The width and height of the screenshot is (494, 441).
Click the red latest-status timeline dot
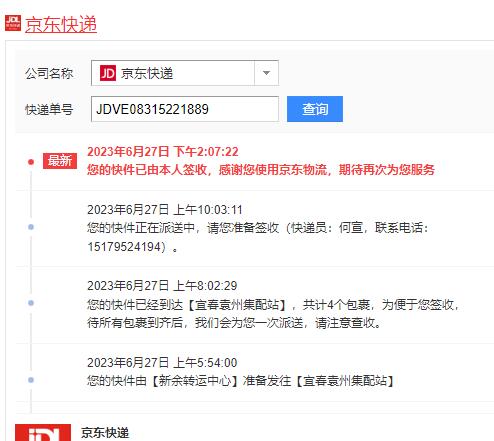31,162
